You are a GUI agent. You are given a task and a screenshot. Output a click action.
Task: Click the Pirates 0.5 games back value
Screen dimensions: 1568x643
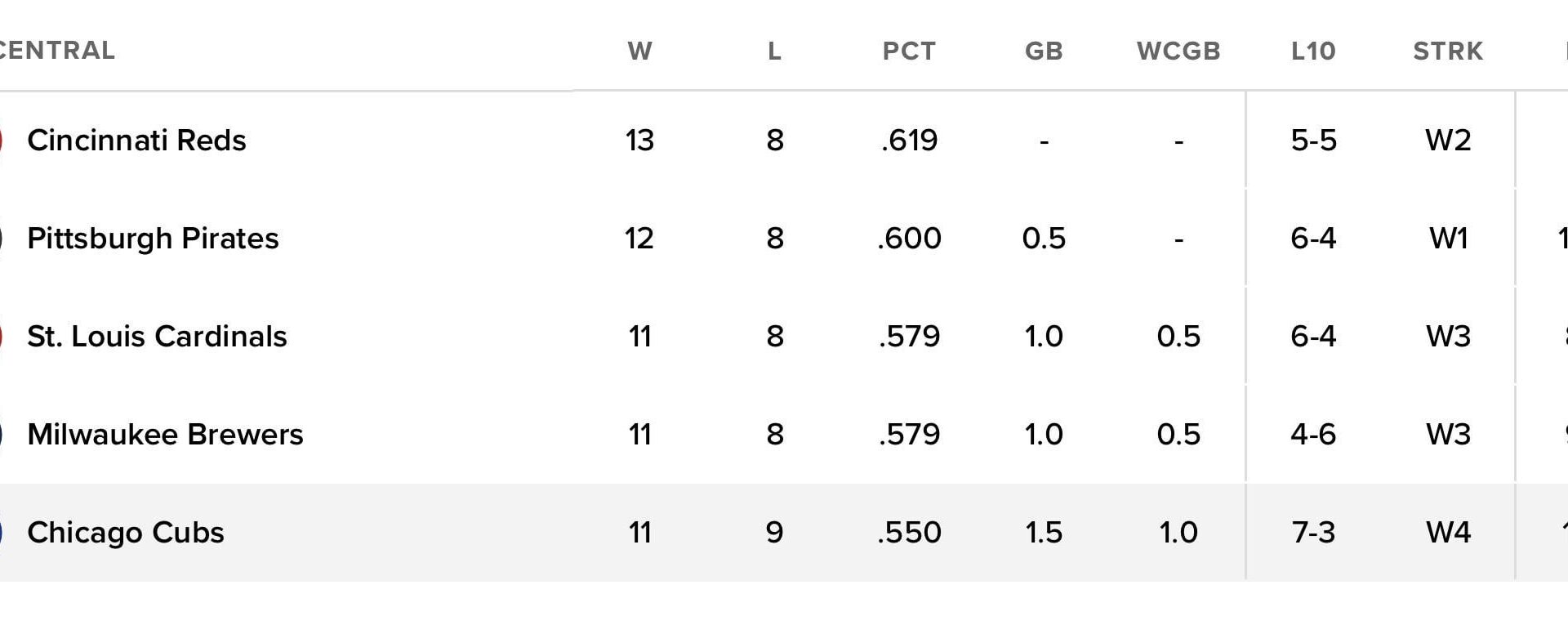[1044, 239]
